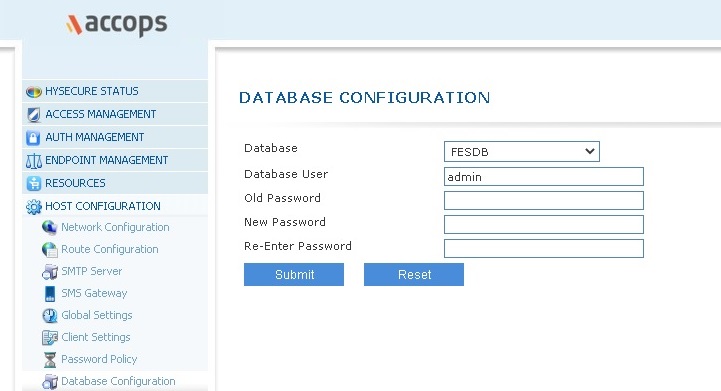Submit the database configuration form
This screenshot has width=721, height=391.
[294, 275]
